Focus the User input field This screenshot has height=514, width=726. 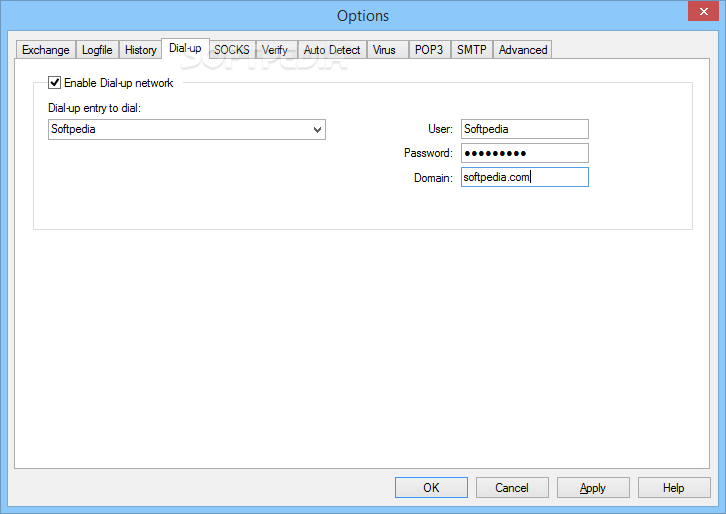[525, 129]
